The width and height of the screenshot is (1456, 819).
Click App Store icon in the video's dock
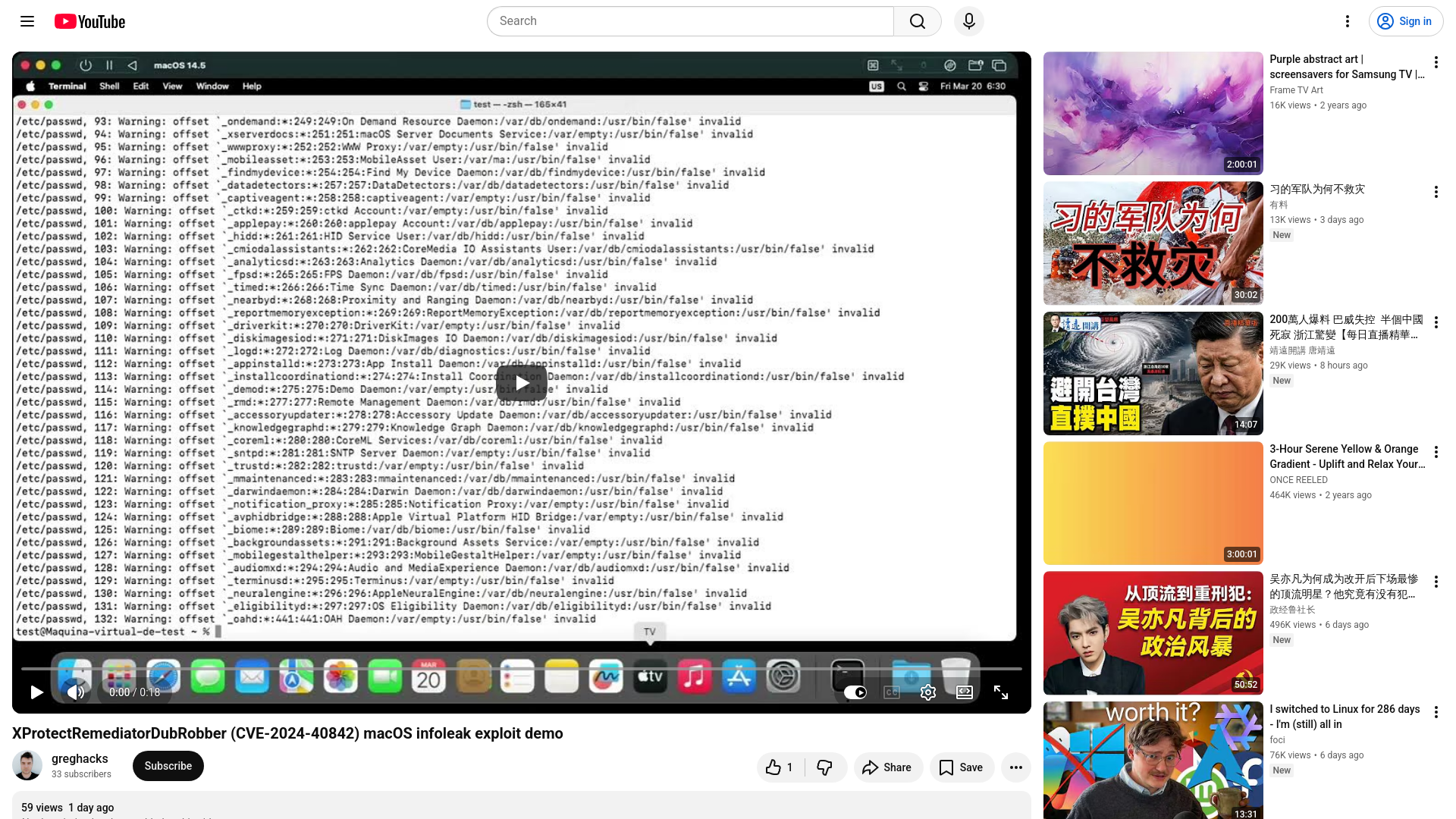739,676
